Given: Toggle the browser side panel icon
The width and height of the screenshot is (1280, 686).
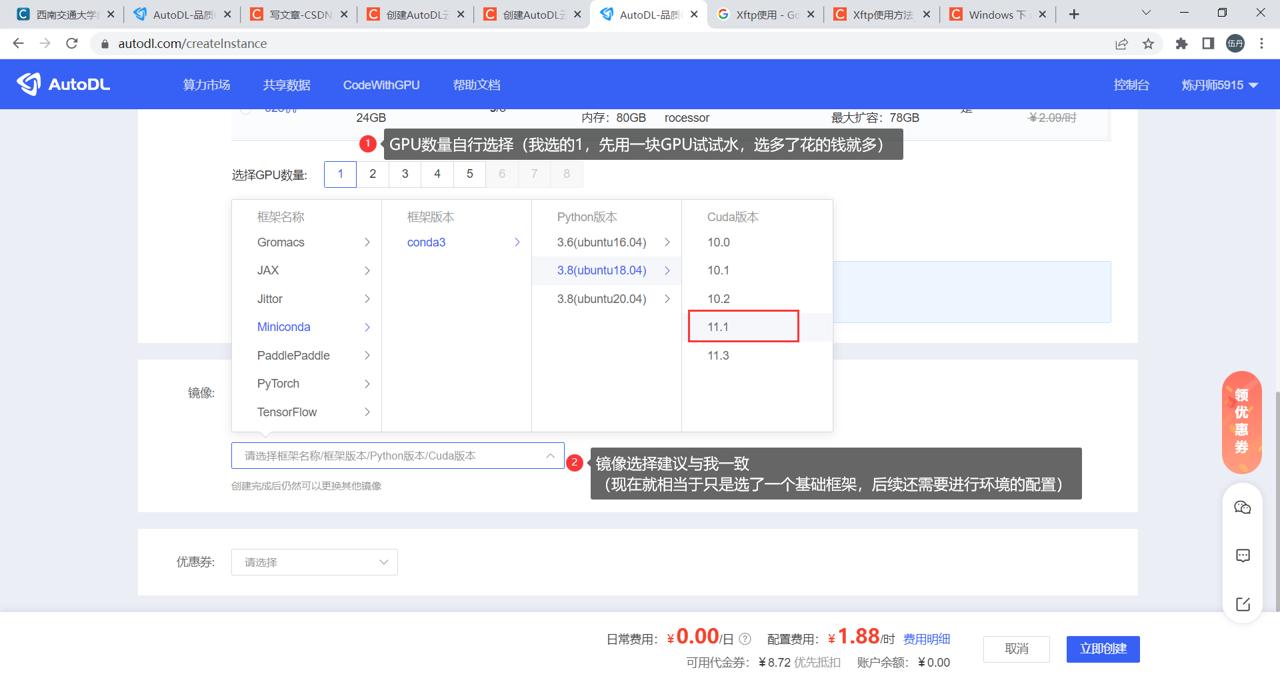Looking at the screenshot, I should [x=1208, y=44].
